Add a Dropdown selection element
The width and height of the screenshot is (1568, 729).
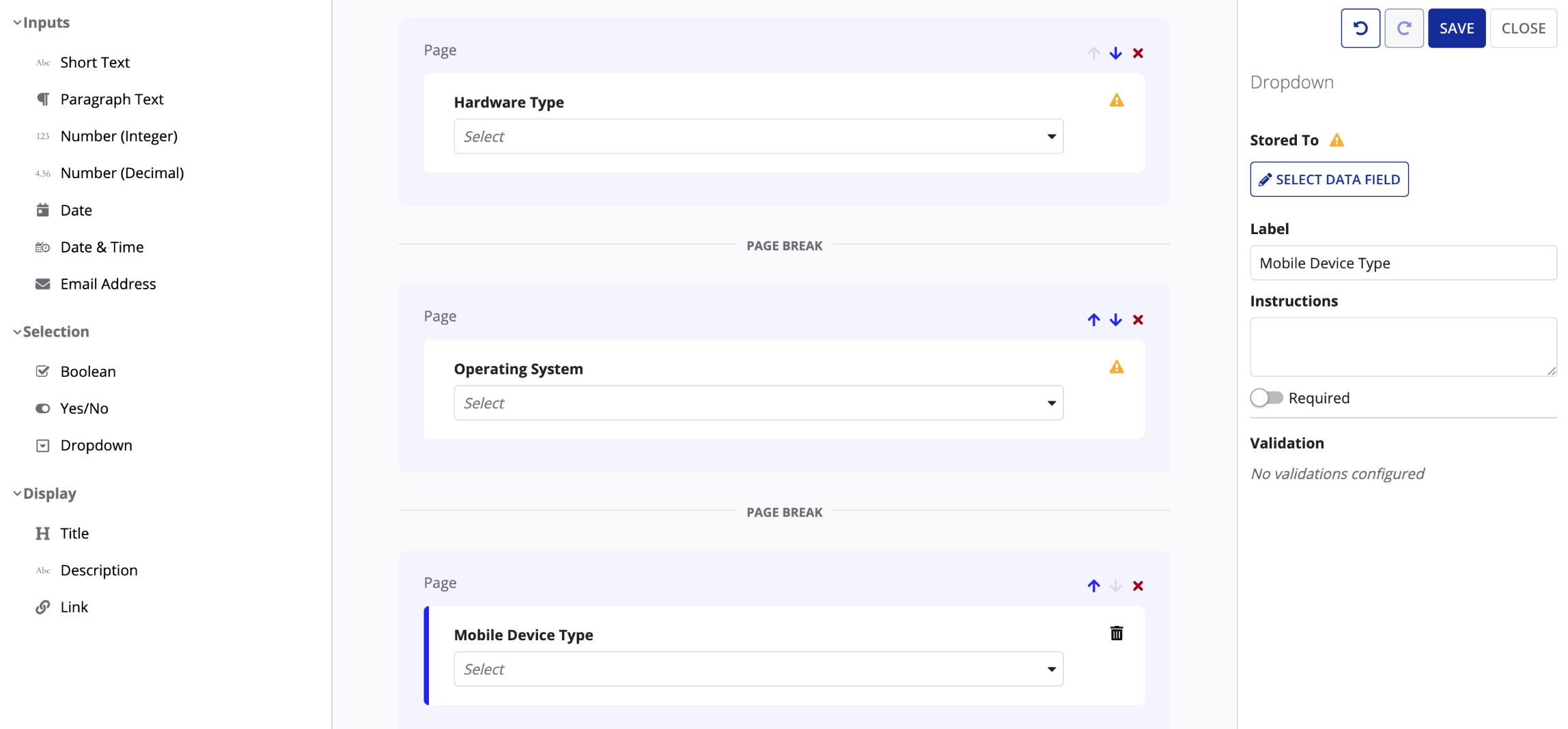click(x=83, y=445)
